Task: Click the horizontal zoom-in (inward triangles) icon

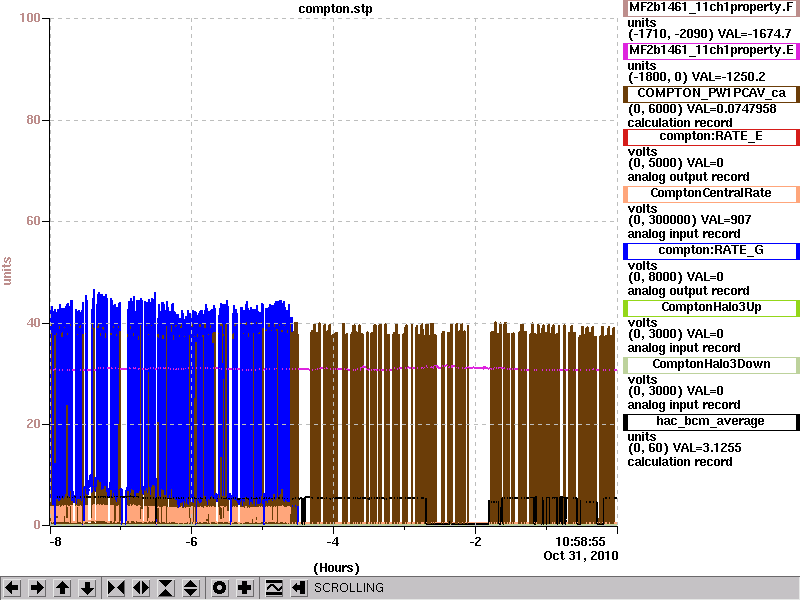Action: [116, 588]
